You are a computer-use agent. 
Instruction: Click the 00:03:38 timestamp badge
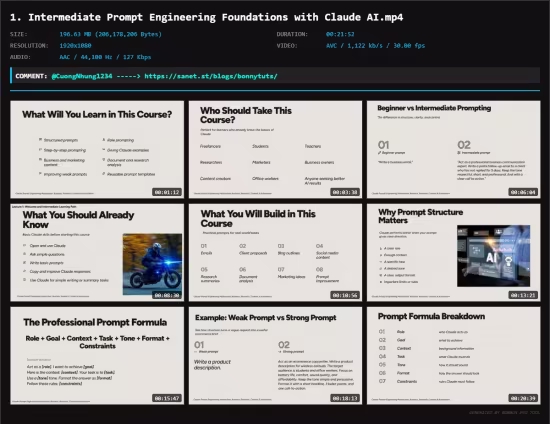point(345,192)
